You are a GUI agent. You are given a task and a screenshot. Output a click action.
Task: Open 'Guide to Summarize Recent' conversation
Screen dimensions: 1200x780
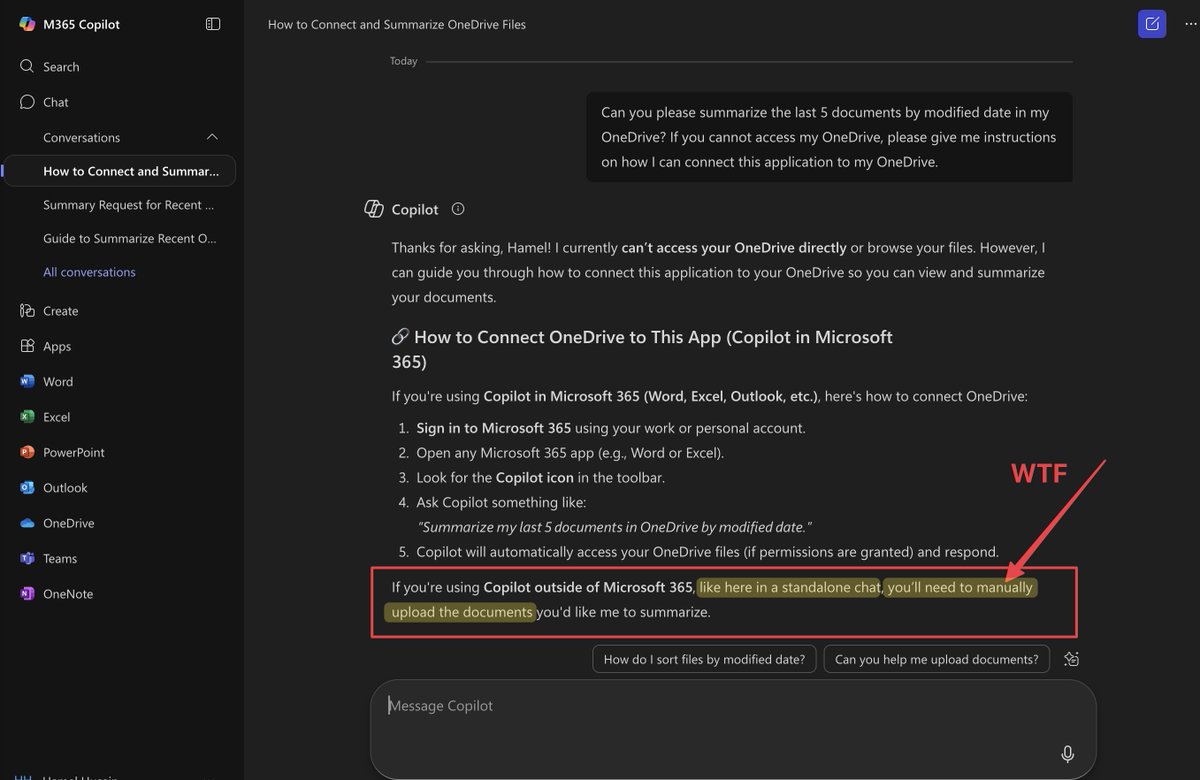[129, 238]
